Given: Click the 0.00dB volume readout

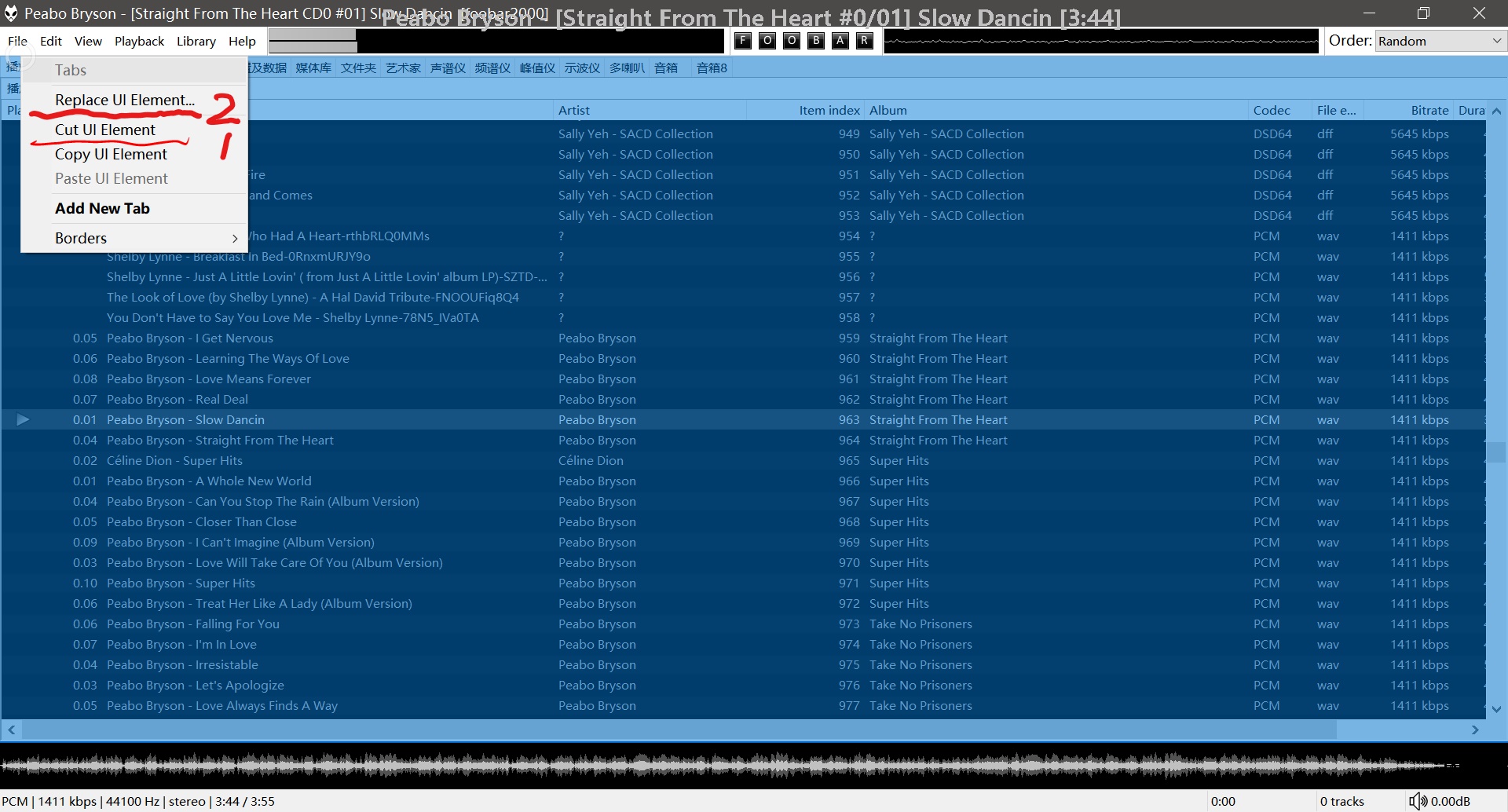Looking at the screenshot, I should [x=1451, y=801].
